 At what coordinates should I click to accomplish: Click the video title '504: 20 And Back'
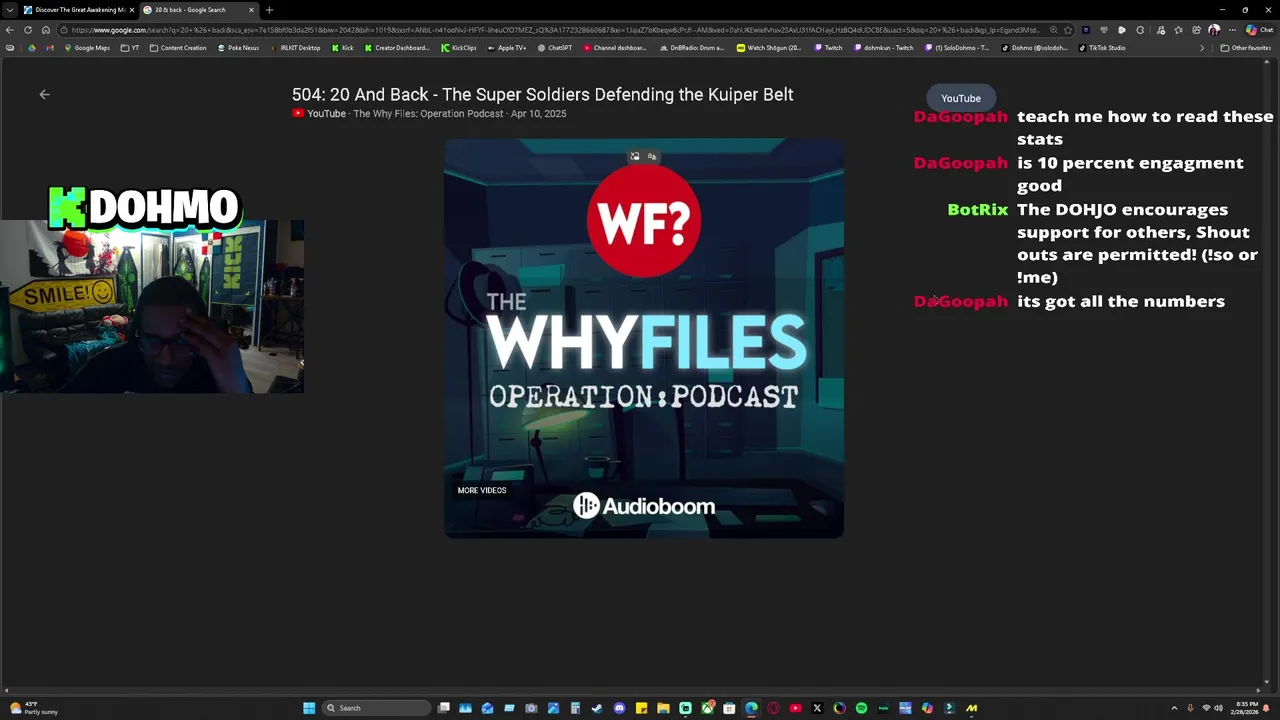(x=542, y=94)
